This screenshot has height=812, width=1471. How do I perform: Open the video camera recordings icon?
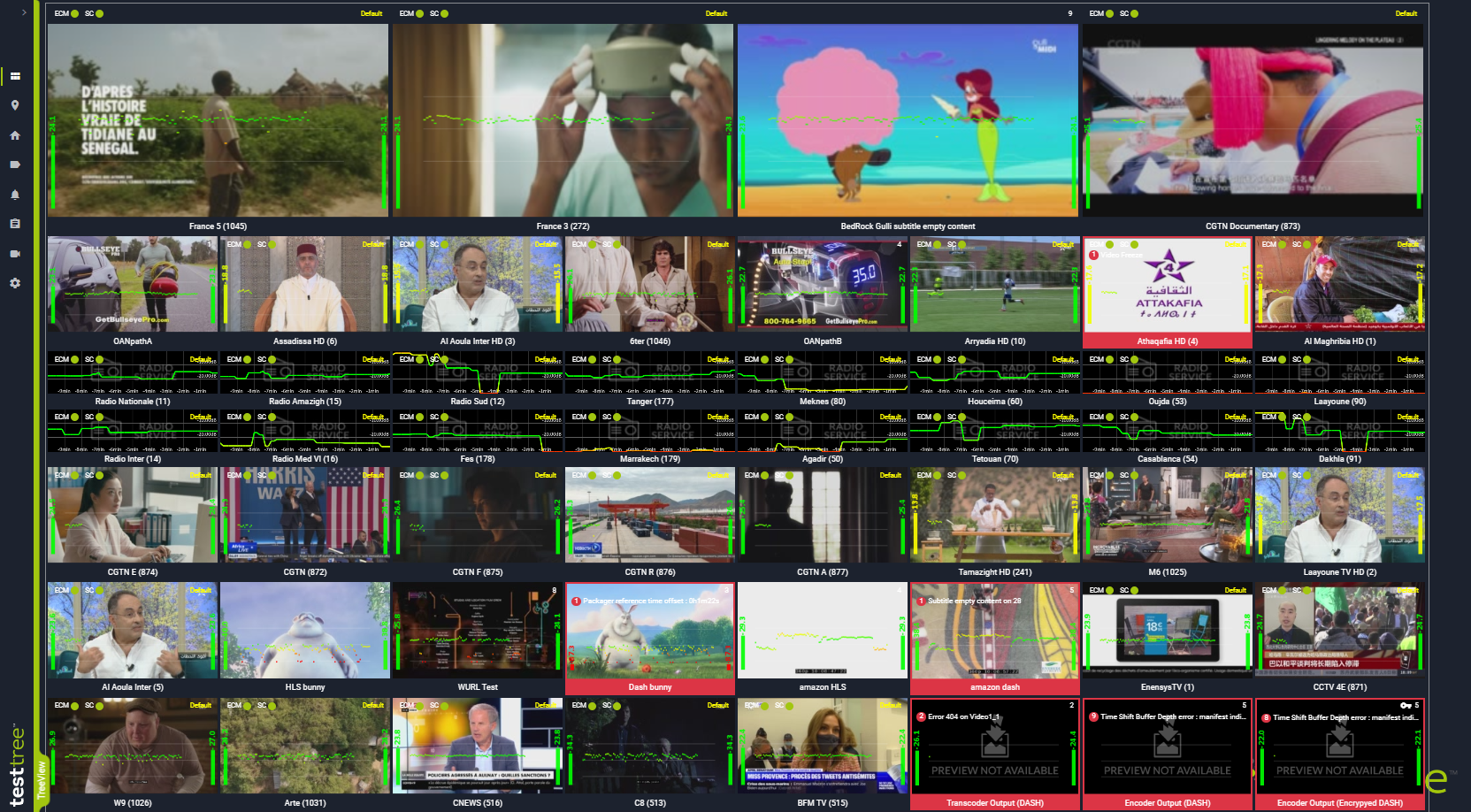tap(15, 254)
